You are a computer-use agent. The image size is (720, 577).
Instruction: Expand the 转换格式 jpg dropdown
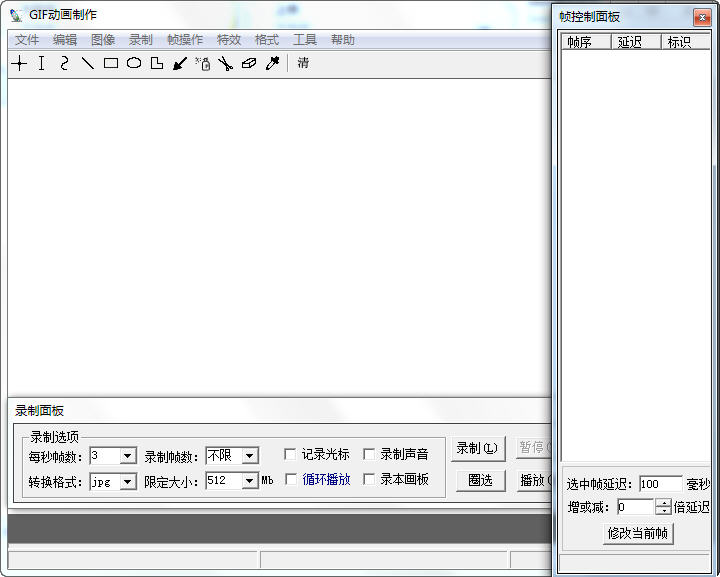[x=127, y=482]
